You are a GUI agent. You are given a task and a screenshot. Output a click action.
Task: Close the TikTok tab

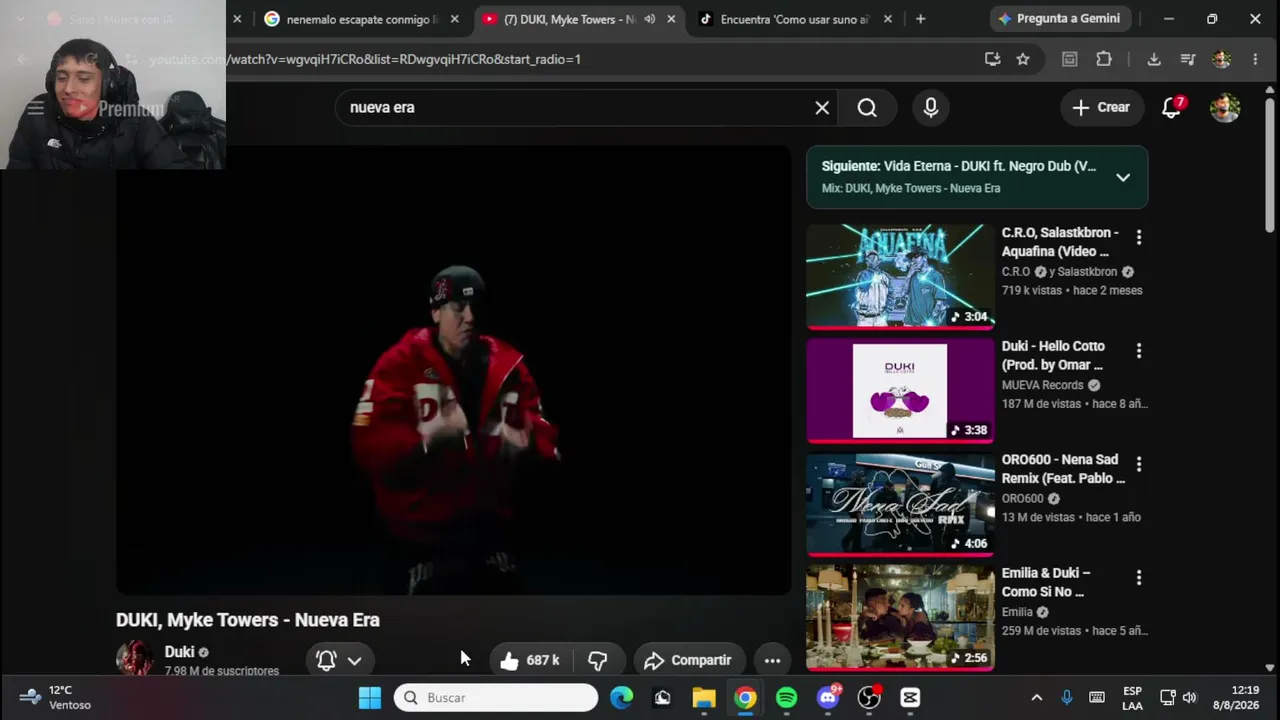[x=887, y=19]
